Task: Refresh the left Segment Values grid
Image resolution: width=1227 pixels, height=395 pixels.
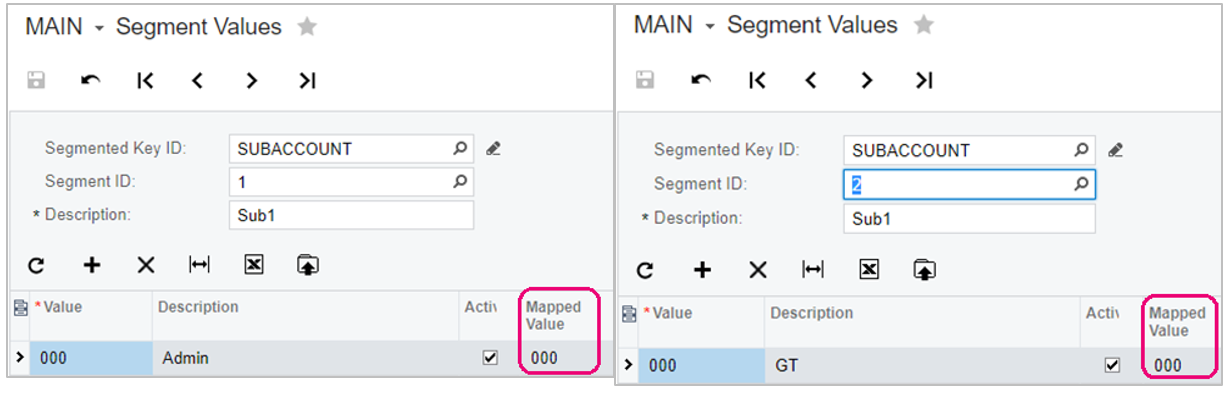Action: pos(36,265)
